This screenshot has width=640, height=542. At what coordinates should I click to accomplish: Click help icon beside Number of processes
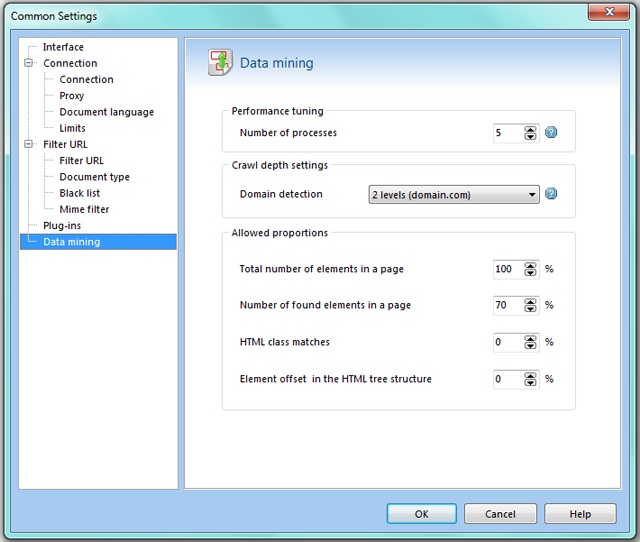(x=551, y=132)
